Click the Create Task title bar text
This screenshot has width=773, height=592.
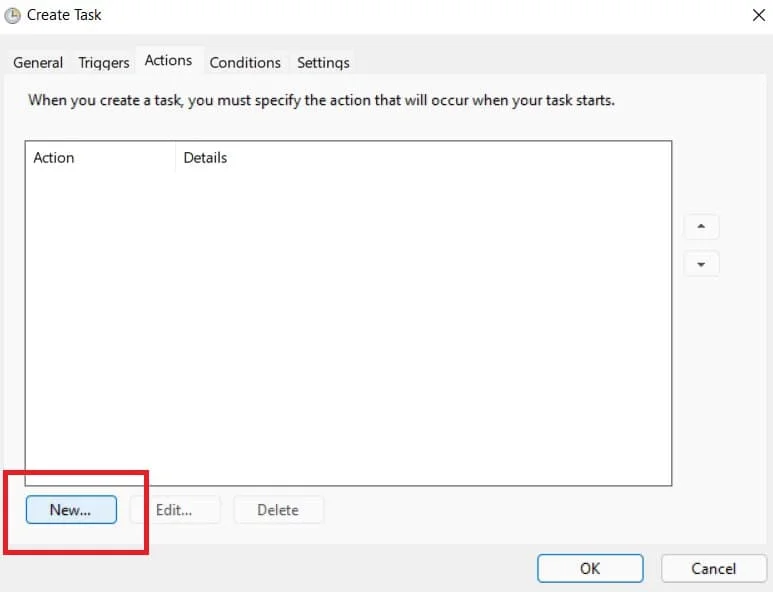pyautogui.click(x=64, y=15)
